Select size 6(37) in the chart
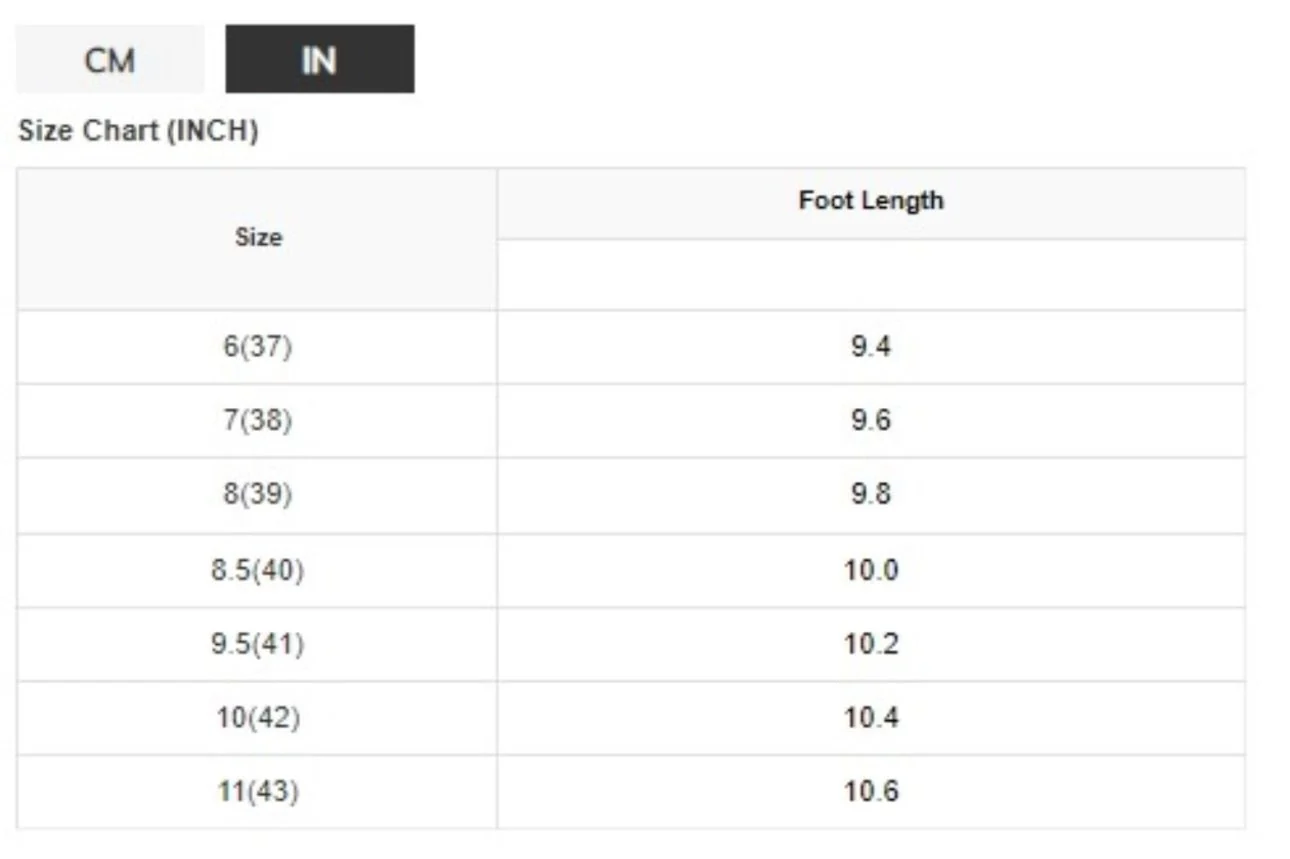Viewport: 1290px width, 859px height. (258, 346)
